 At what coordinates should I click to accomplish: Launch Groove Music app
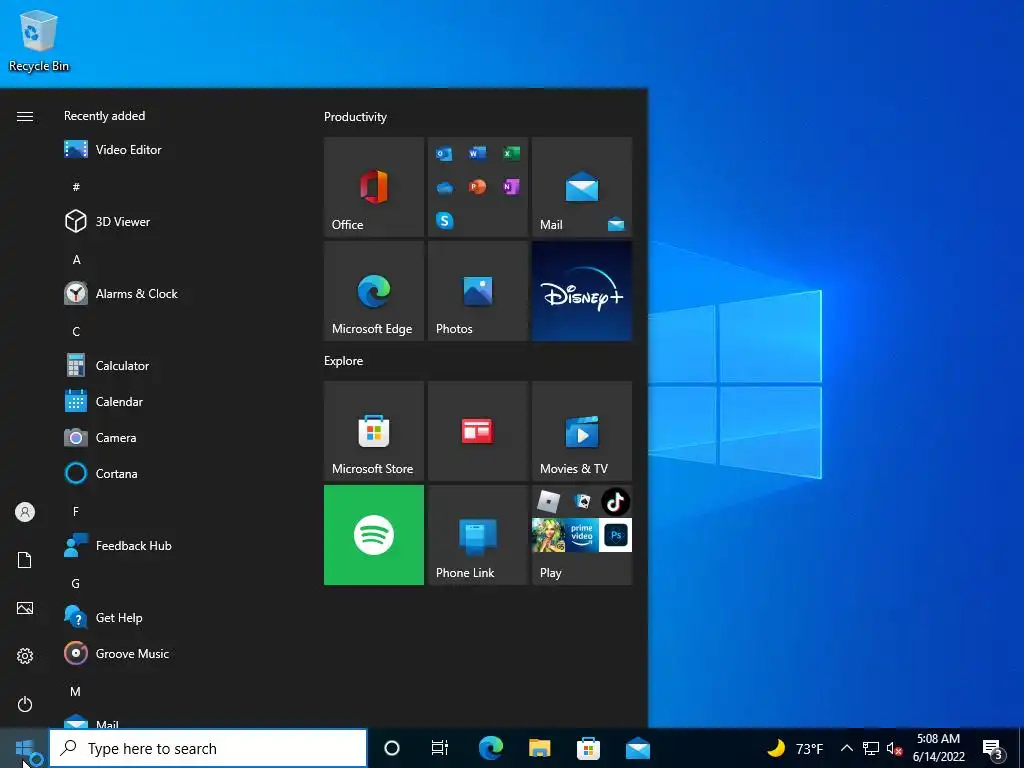pyautogui.click(x=116, y=653)
